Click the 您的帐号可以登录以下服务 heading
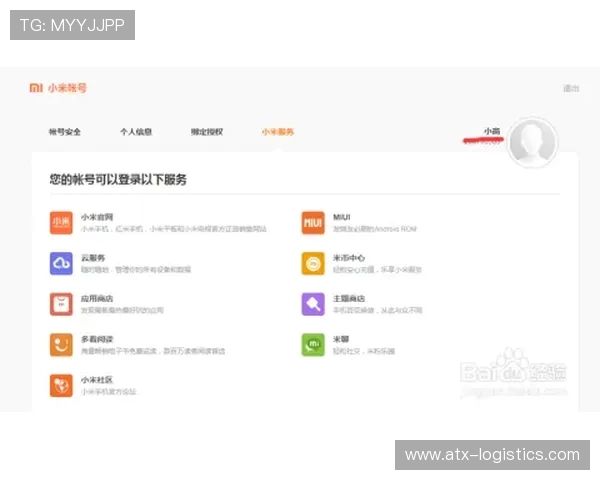This screenshot has height=480, width=600. tap(118, 180)
